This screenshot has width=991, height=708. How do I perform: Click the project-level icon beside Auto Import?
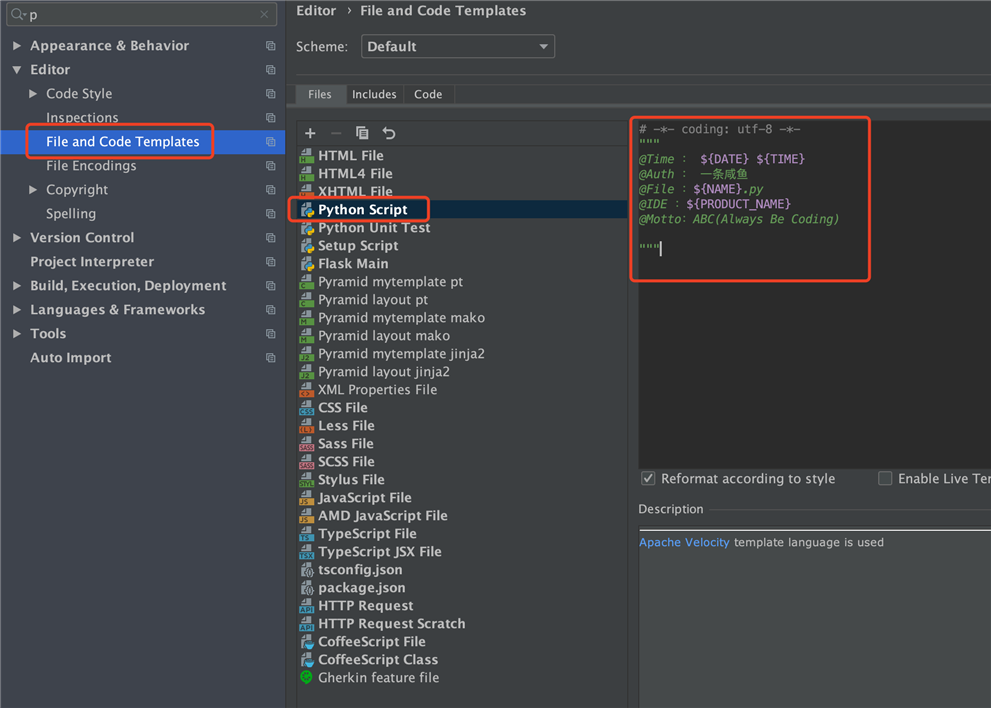[271, 358]
